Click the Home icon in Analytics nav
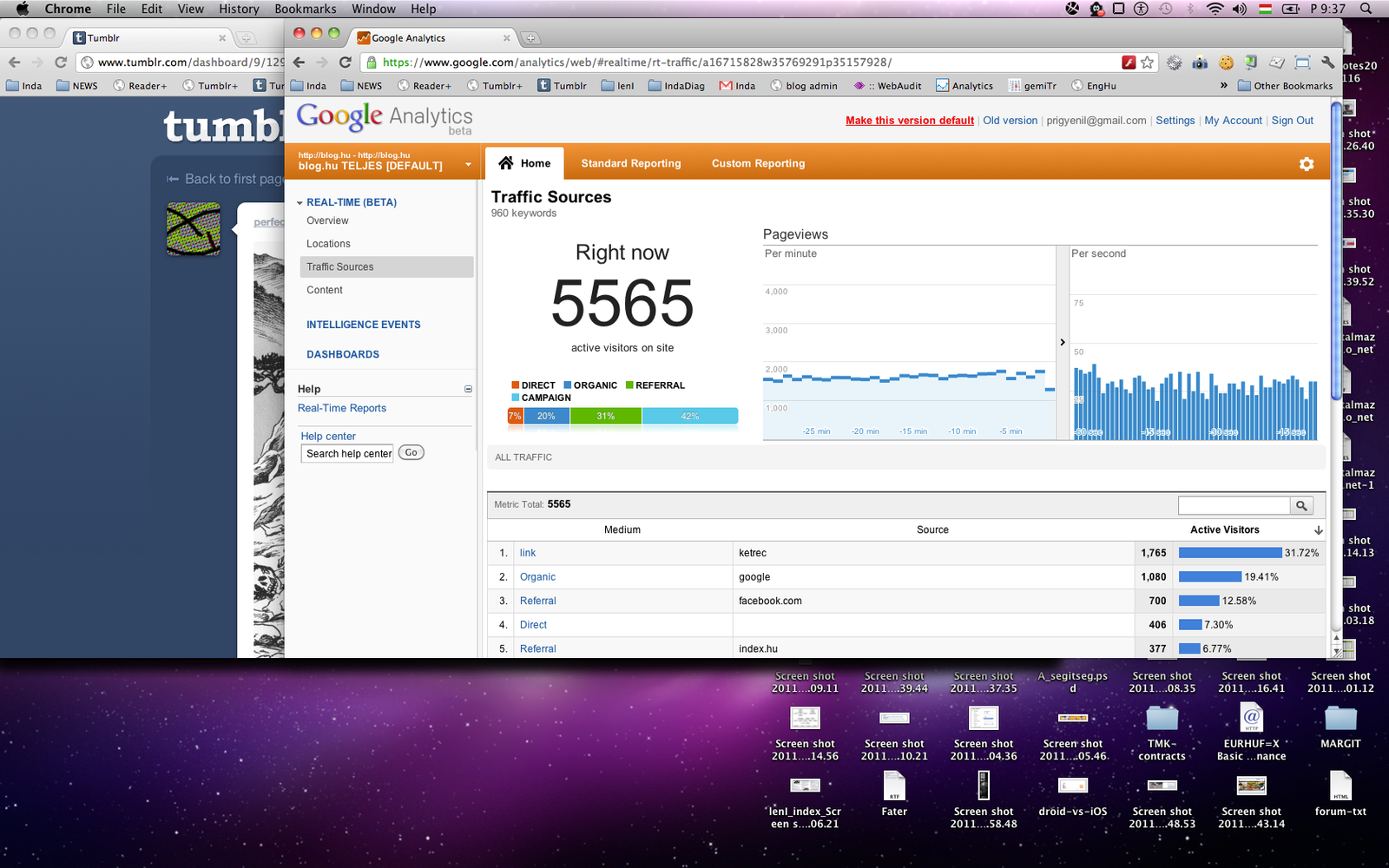Image resolution: width=1389 pixels, height=868 pixels. [x=506, y=163]
